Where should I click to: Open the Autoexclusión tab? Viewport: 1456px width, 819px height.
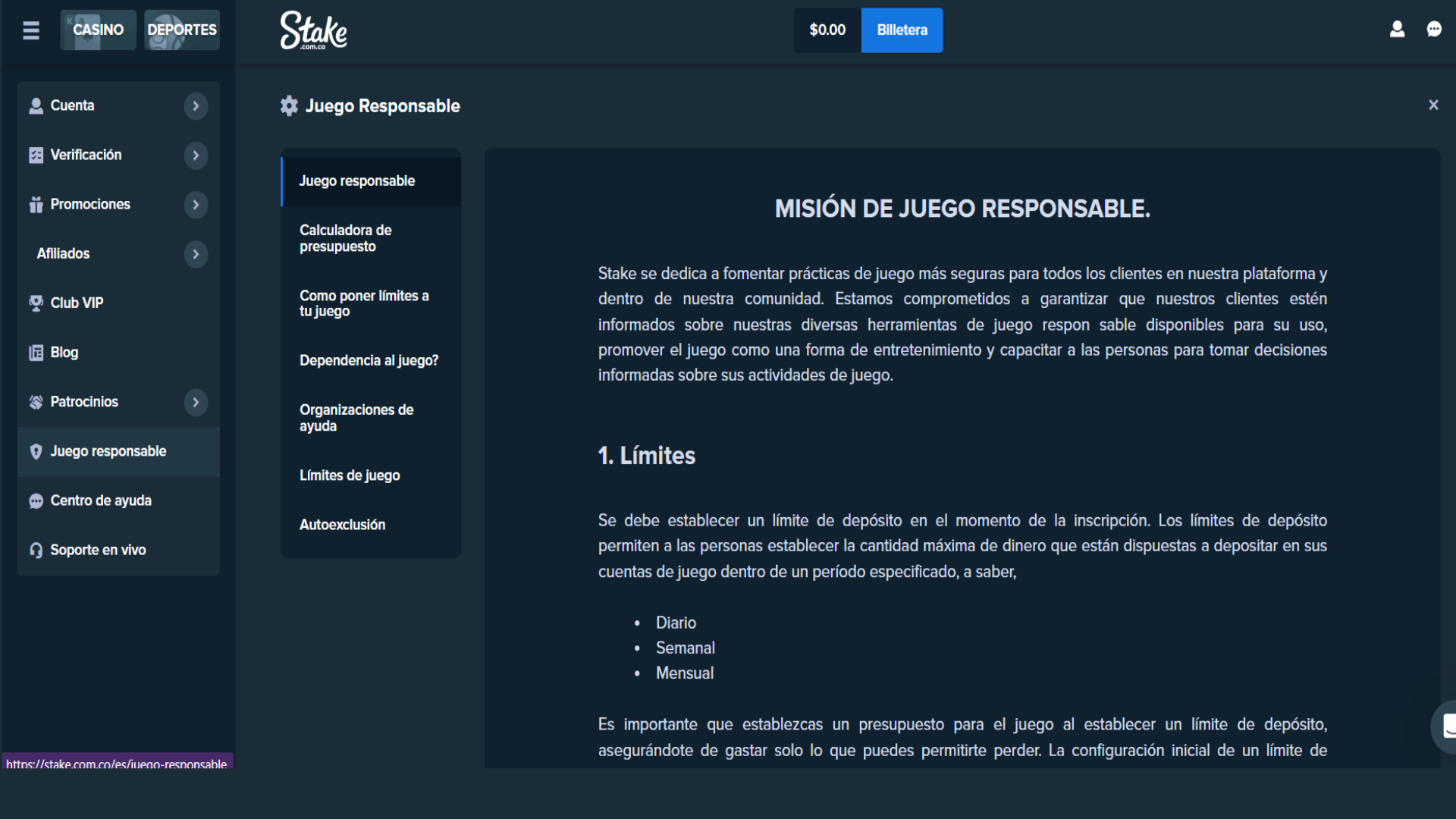(x=371, y=525)
